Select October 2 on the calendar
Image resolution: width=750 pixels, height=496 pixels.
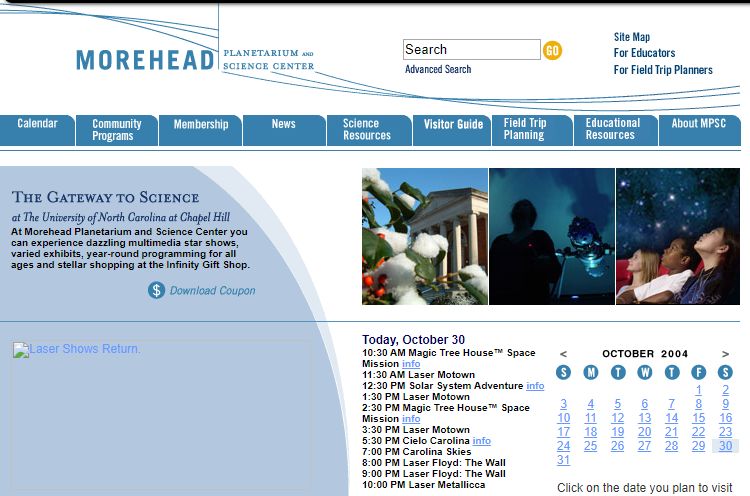(726, 390)
